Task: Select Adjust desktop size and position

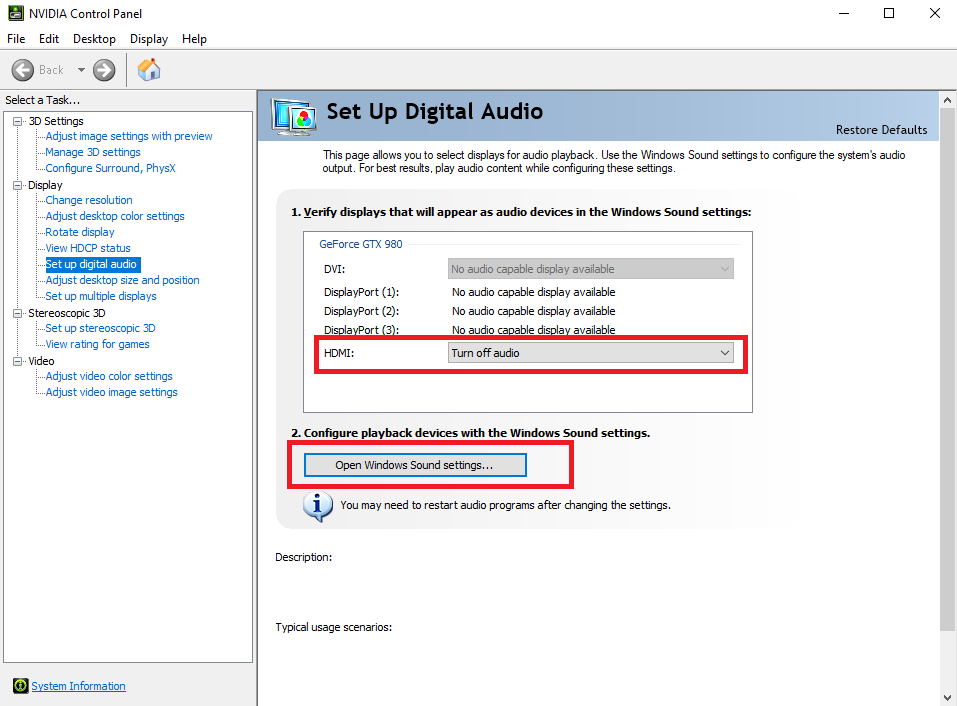Action: point(122,280)
